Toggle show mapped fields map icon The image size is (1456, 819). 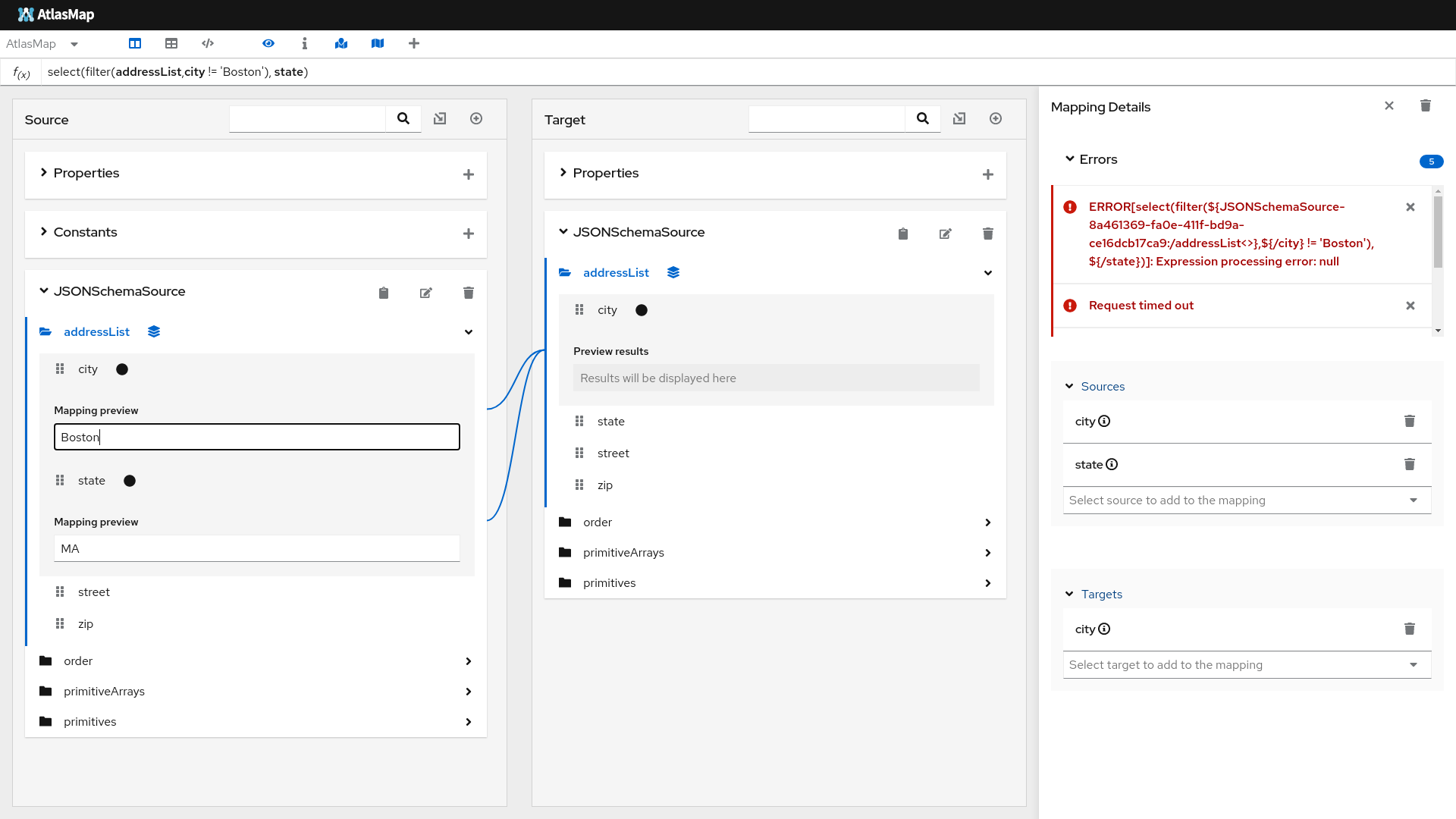coord(341,43)
